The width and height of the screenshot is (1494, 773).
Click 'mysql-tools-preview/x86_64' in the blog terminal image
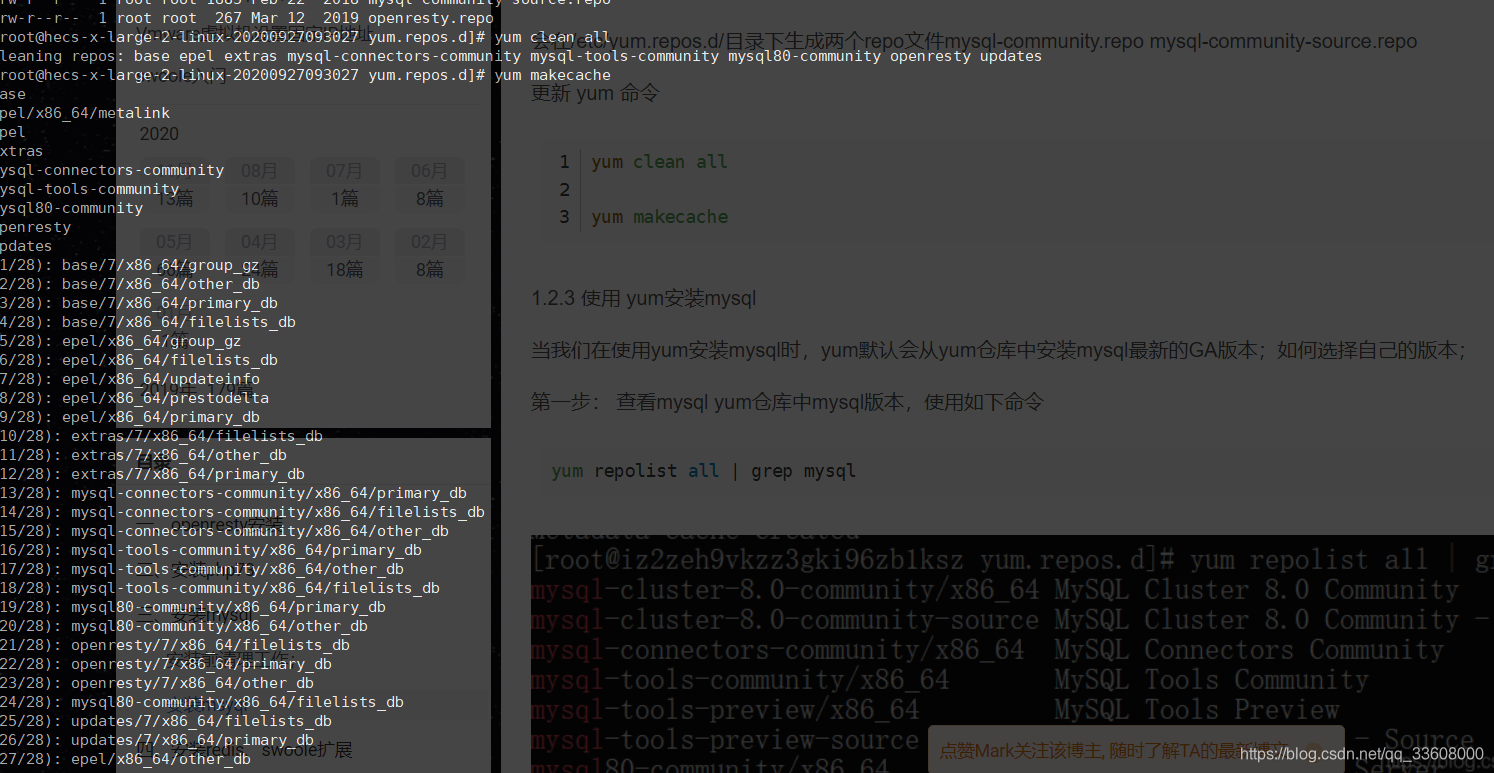(725, 710)
